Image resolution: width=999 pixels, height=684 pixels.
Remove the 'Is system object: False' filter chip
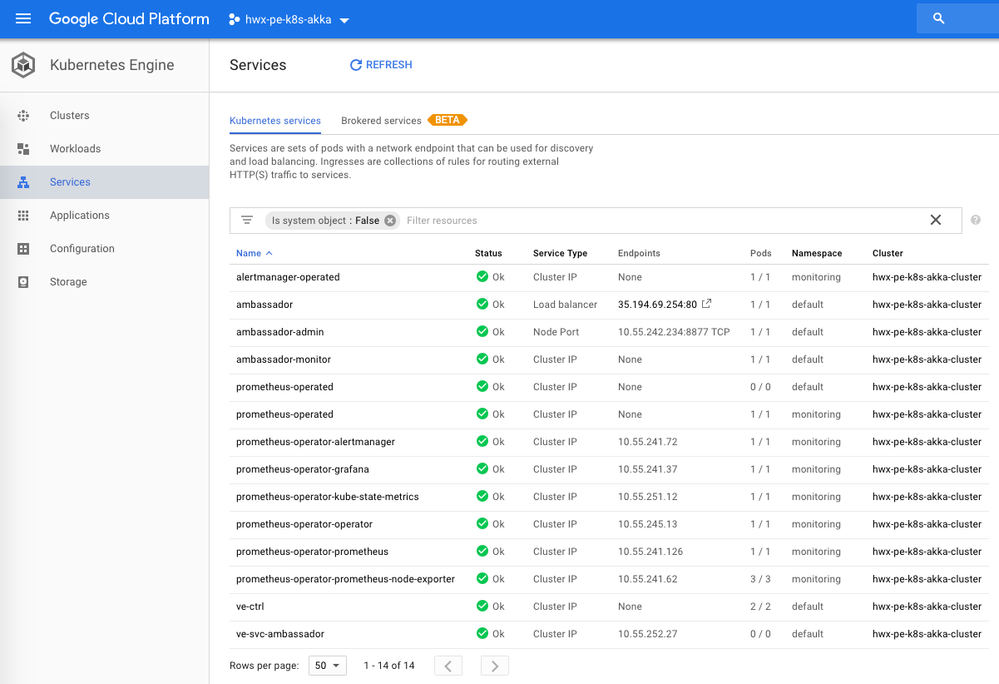[389, 220]
